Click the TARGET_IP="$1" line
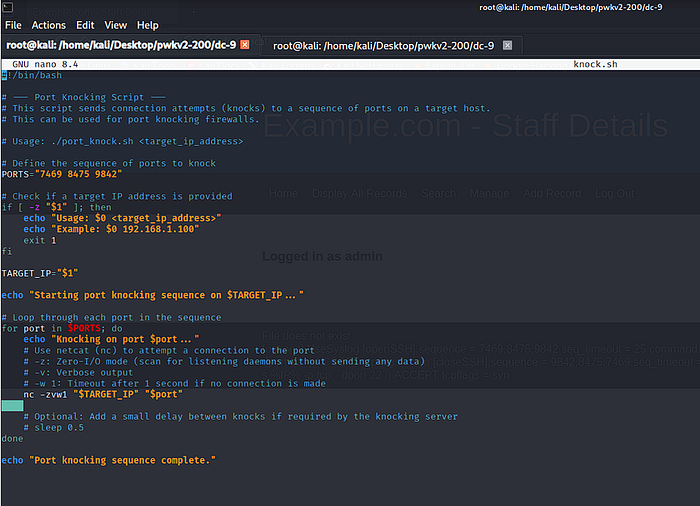 [x=40, y=273]
